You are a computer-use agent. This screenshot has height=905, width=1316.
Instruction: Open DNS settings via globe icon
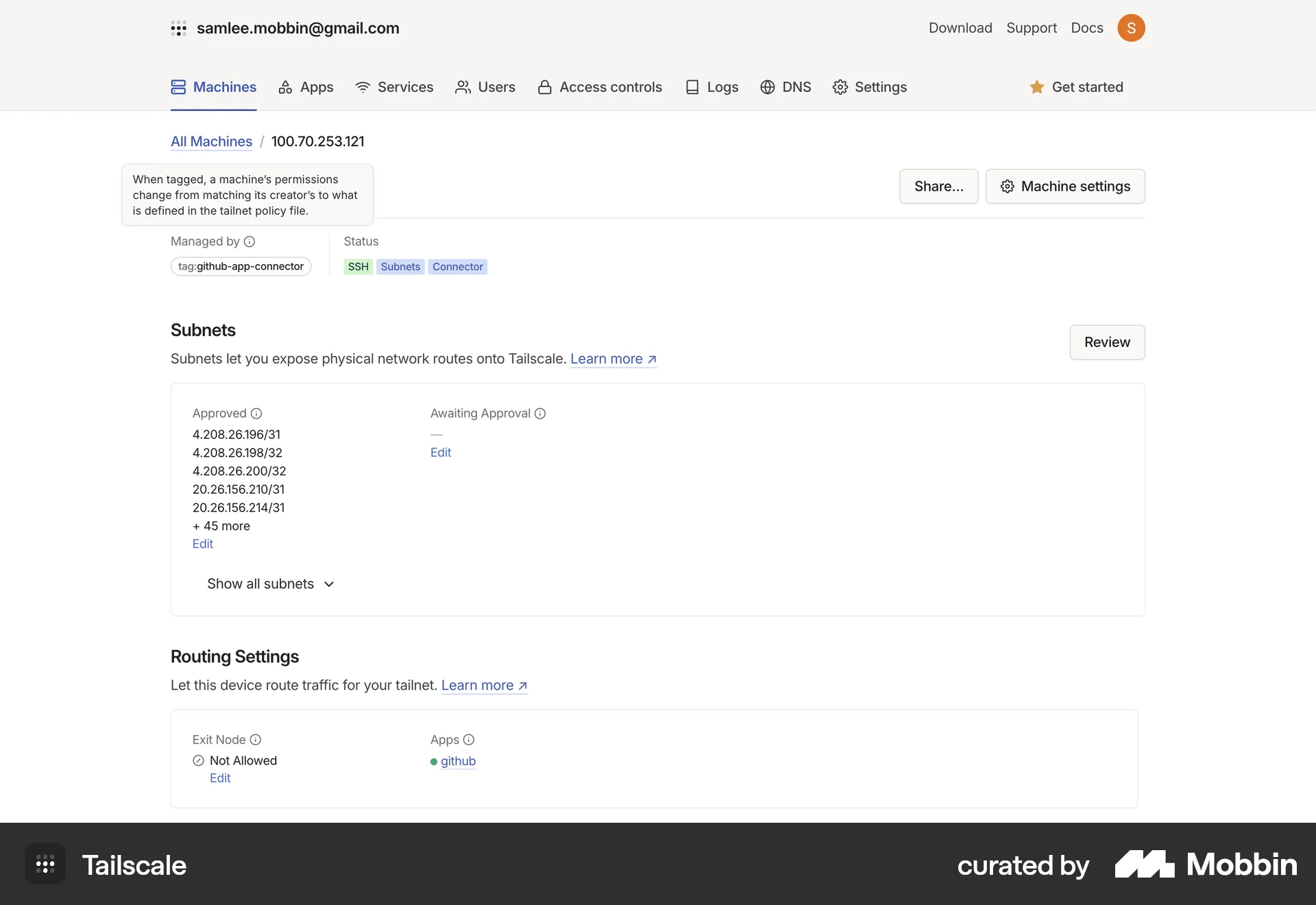click(x=766, y=87)
